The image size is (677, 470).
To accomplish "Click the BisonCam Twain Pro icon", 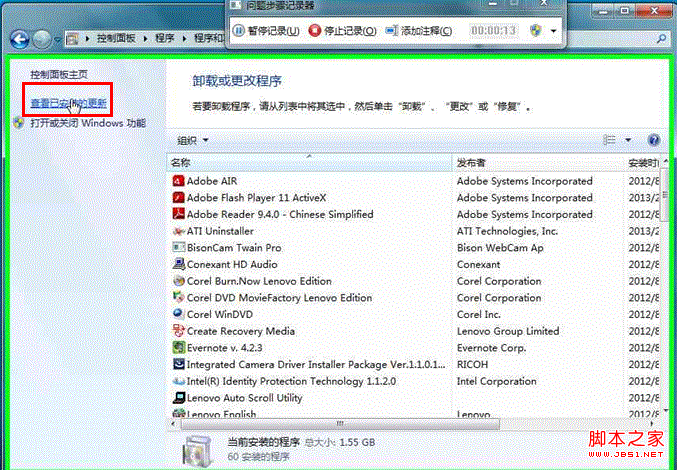I will click(x=178, y=247).
